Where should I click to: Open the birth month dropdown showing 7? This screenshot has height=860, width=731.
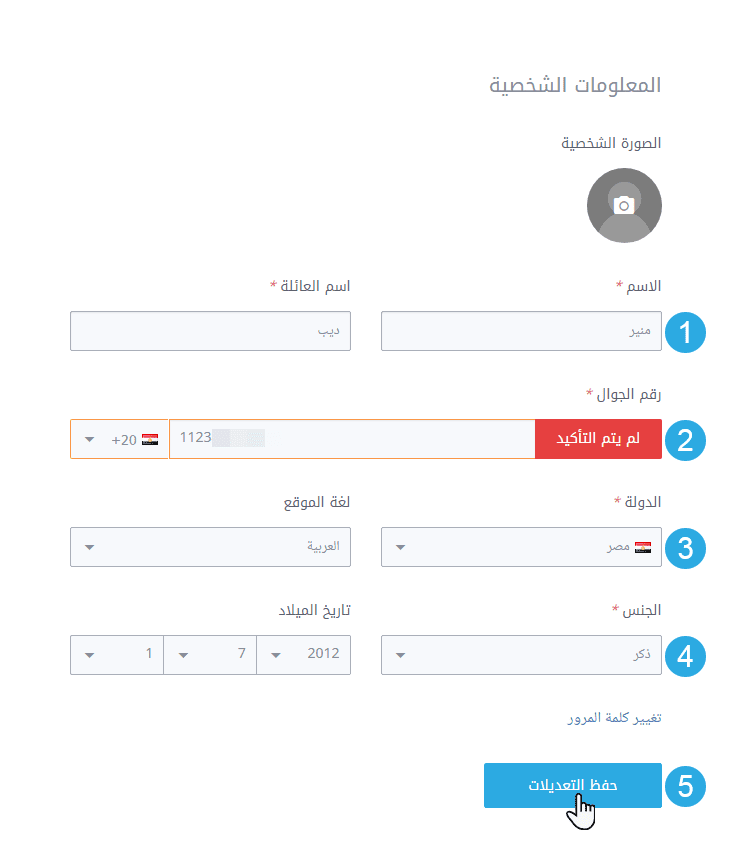[210, 655]
